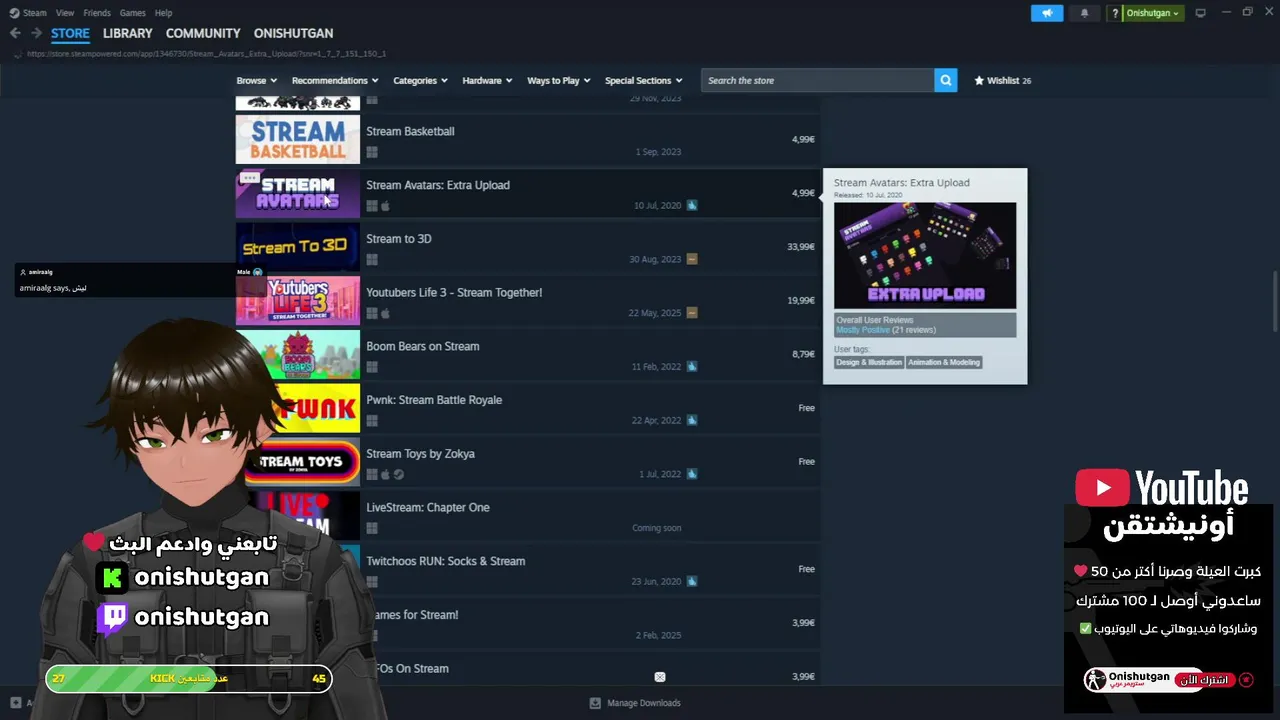The height and width of the screenshot is (720, 1280).
Task: Expand the Recommendations dropdown
Action: 335,80
